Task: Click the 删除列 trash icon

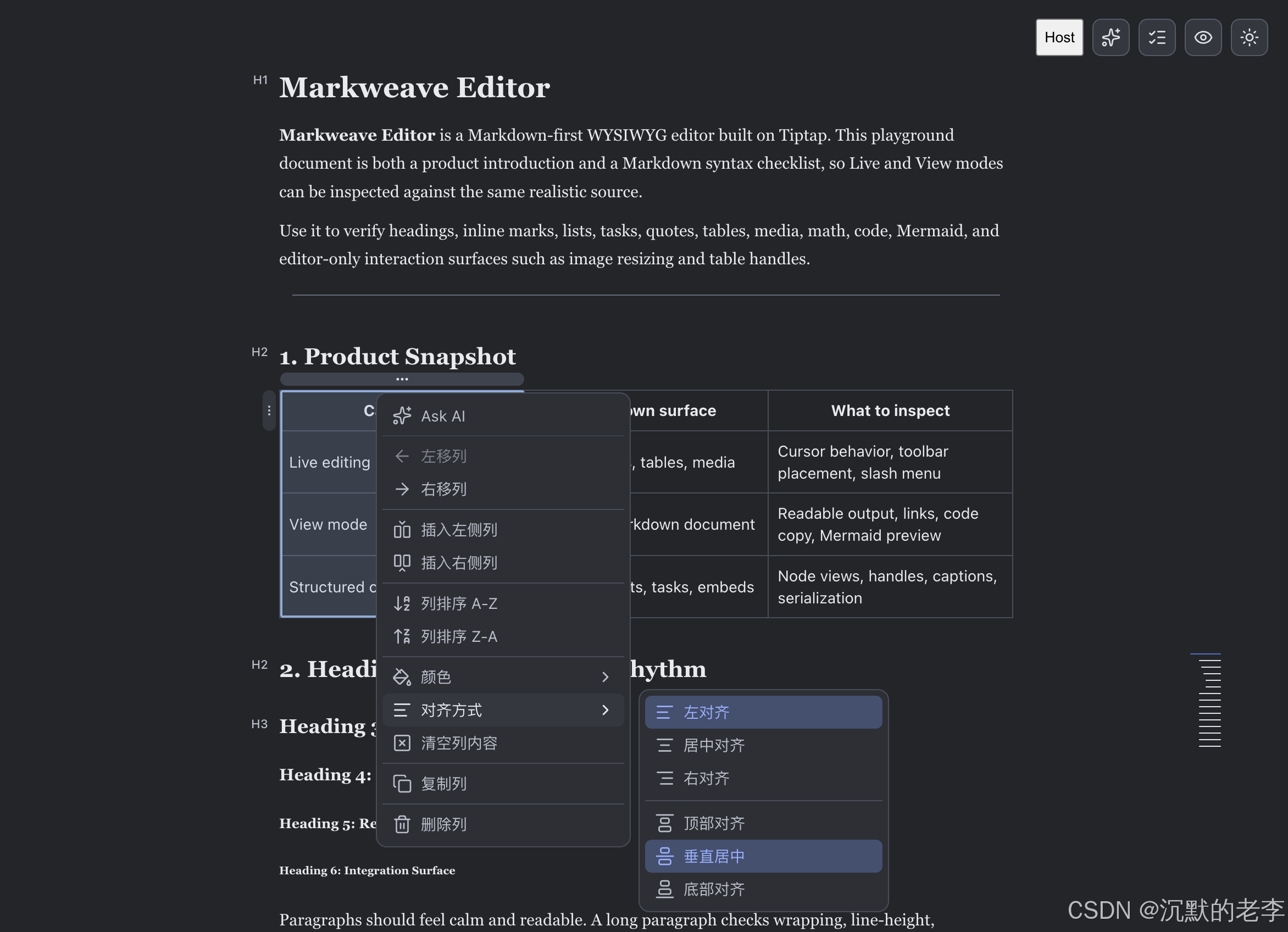Action: pyautogui.click(x=402, y=824)
